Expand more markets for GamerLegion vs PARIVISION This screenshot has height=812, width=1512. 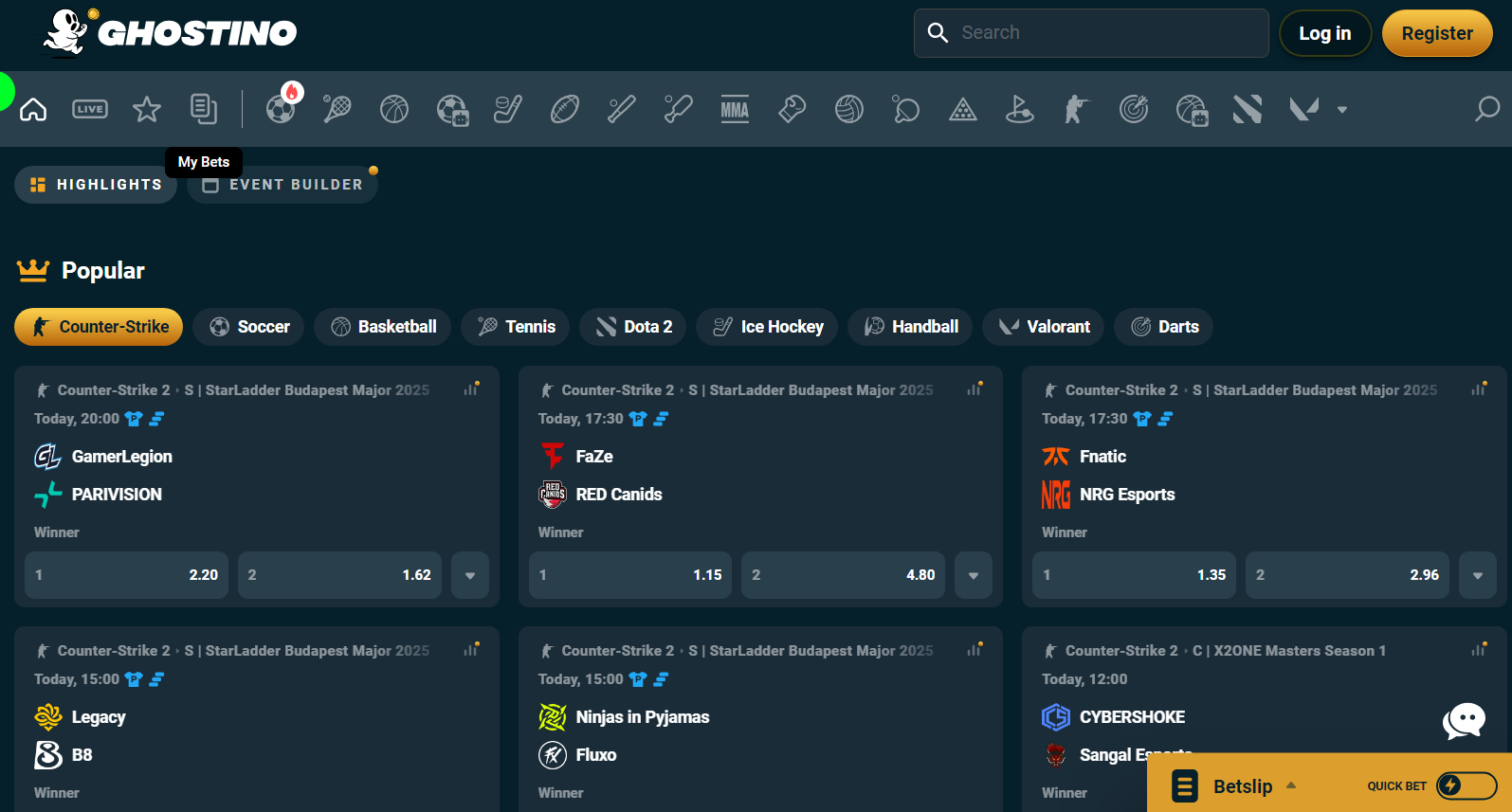pos(470,575)
